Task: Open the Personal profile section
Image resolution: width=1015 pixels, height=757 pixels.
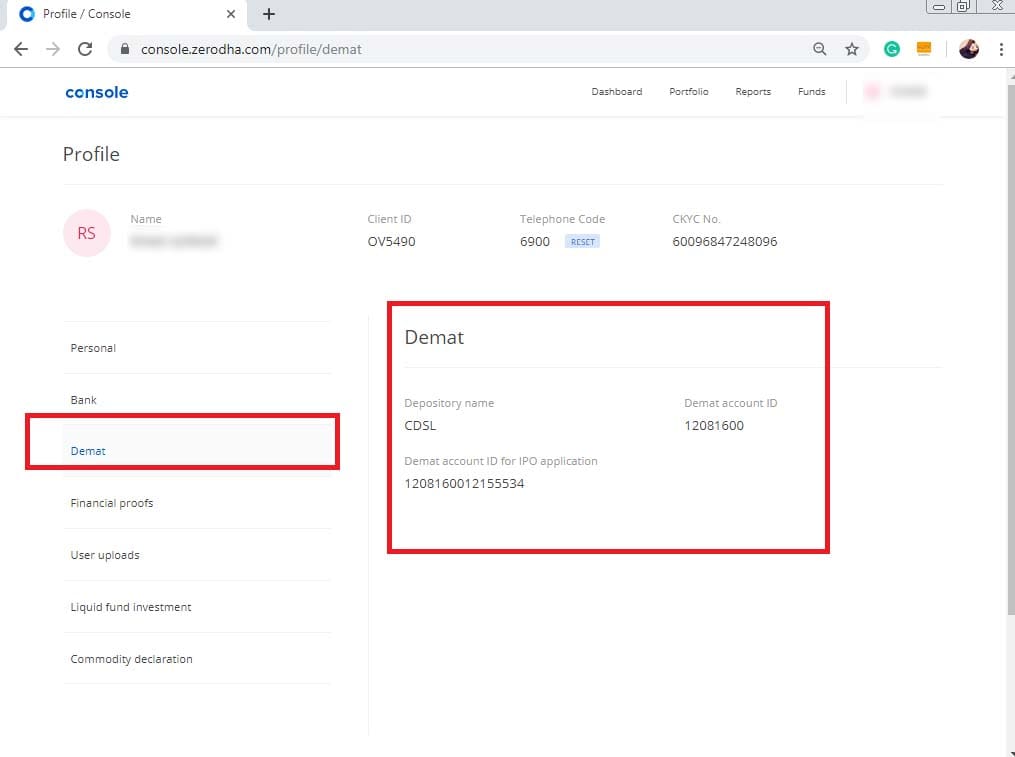Action: (x=197, y=348)
